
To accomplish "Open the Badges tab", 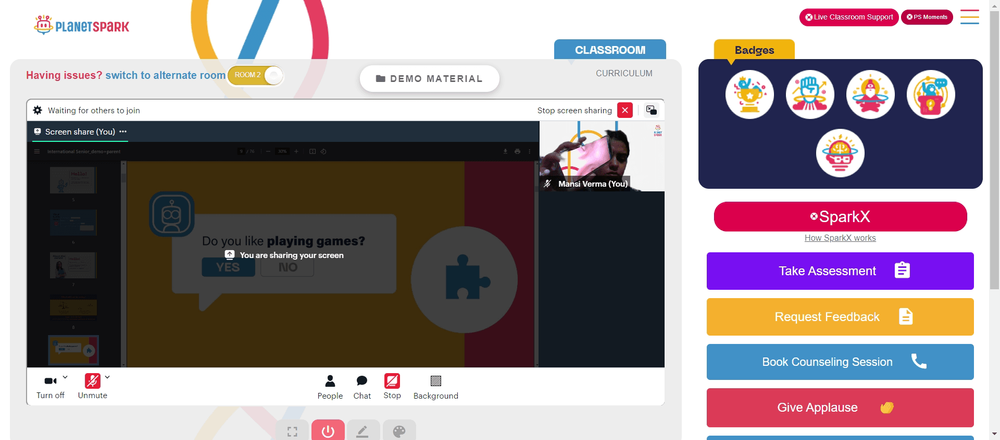I will coord(754,50).
